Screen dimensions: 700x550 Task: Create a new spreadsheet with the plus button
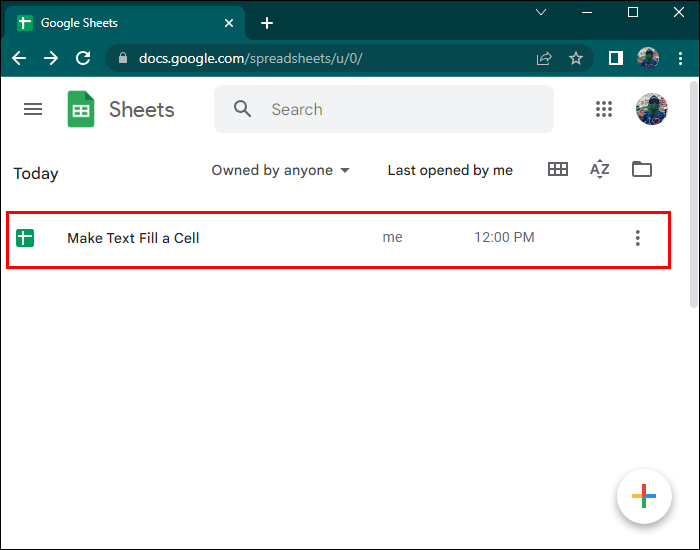tap(644, 496)
